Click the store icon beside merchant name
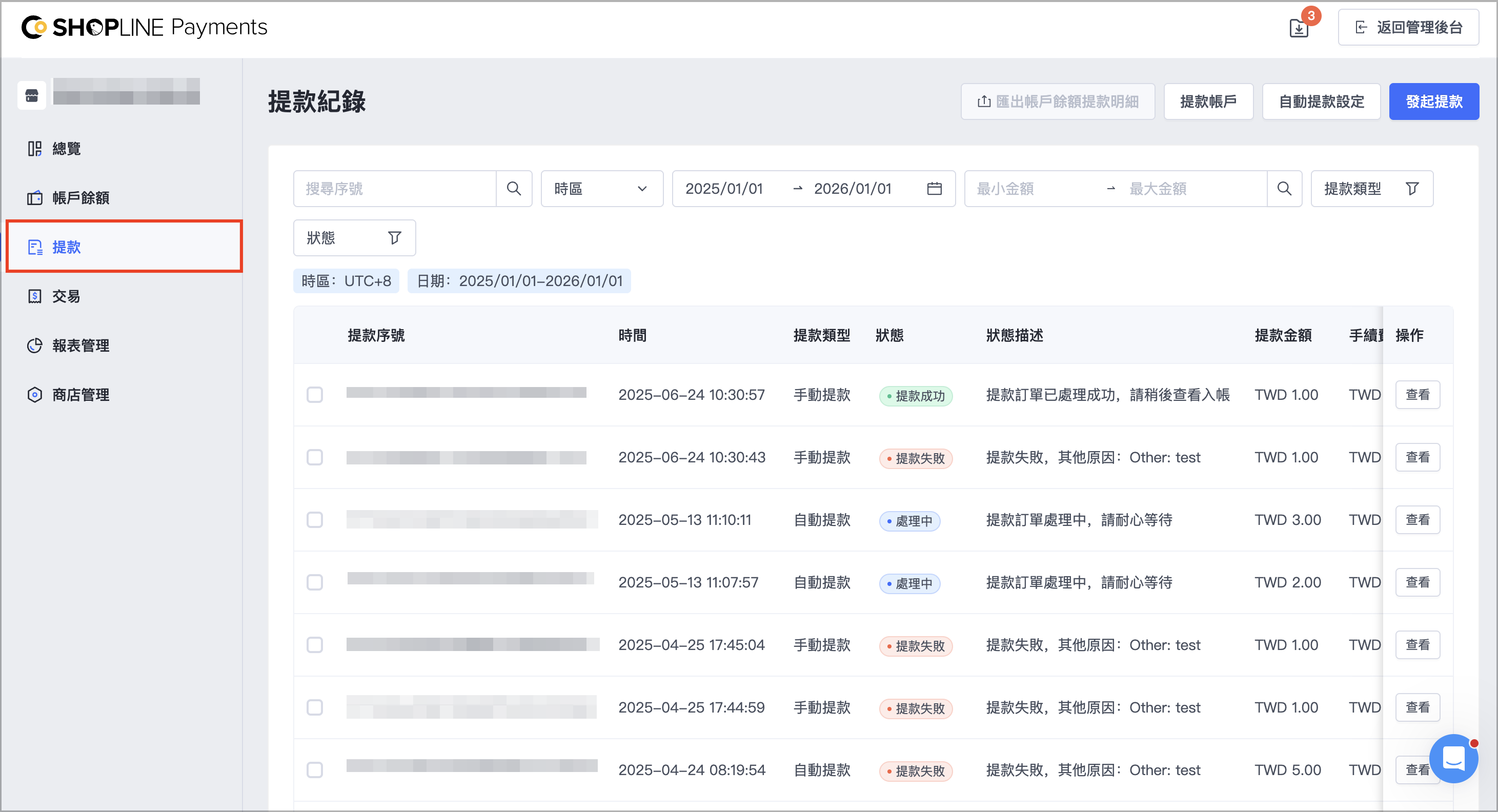1498x812 pixels. pos(32,95)
